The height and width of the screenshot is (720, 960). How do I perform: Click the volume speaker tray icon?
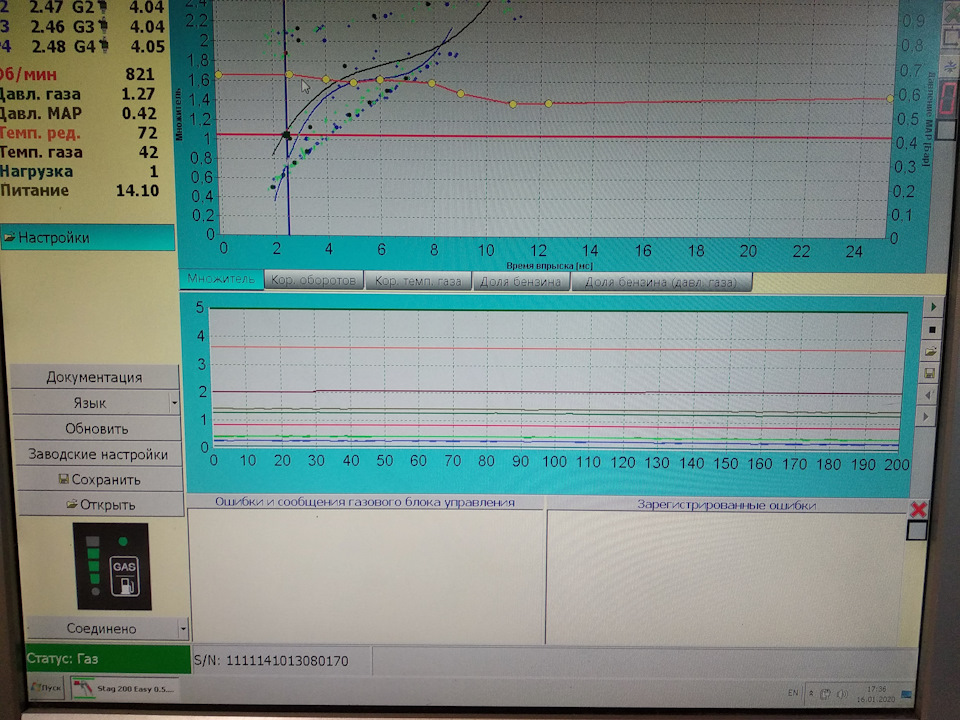pyautogui.click(x=842, y=694)
